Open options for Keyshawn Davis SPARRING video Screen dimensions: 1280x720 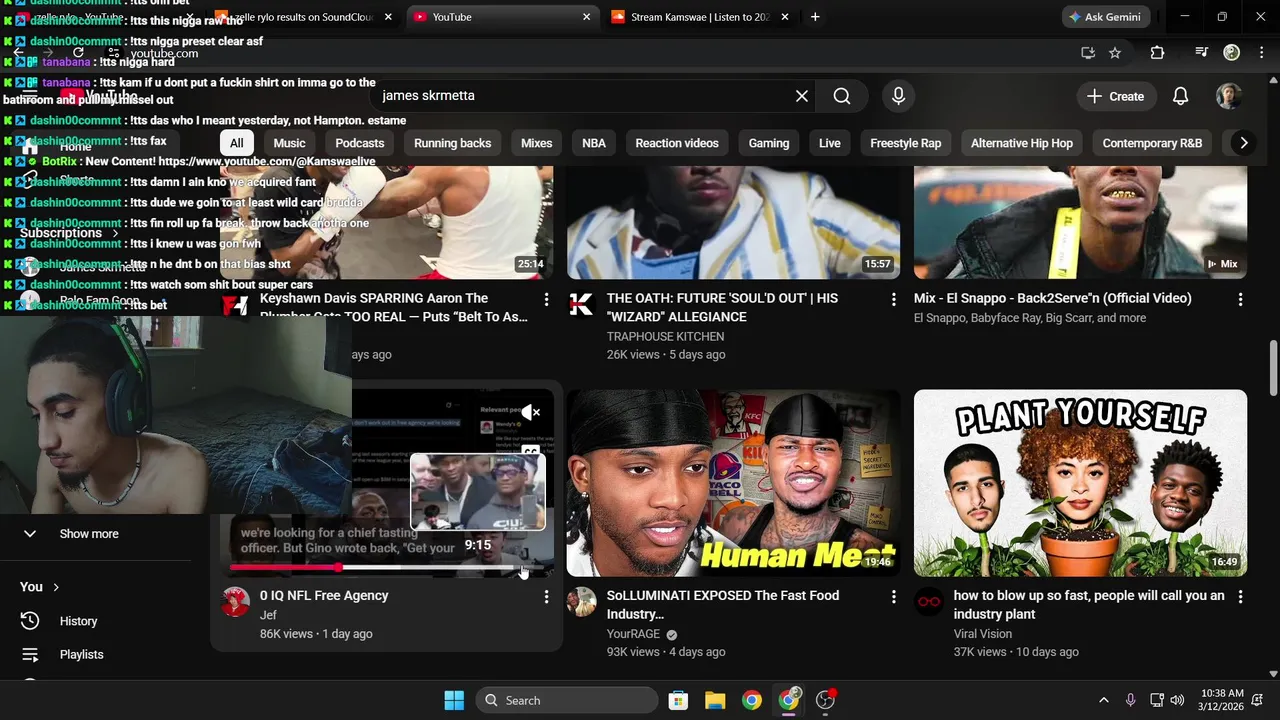(x=546, y=299)
